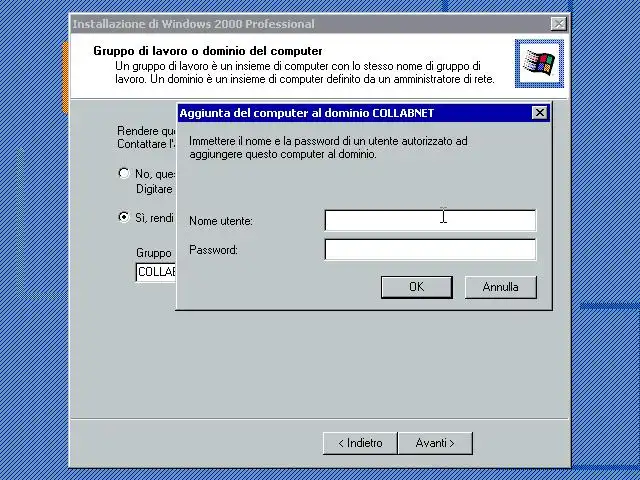Image resolution: width=640 pixels, height=480 pixels.
Task: Cancel the dialog with Annulla
Action: click(500, 287)
